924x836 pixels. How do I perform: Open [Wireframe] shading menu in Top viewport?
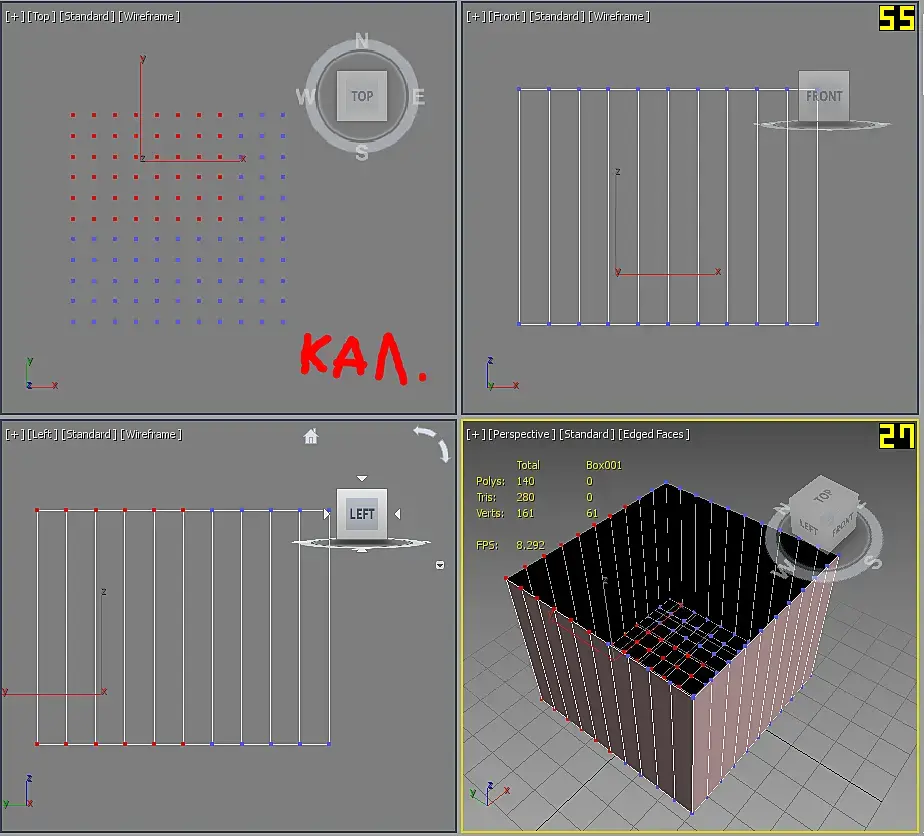coord(149,16)
